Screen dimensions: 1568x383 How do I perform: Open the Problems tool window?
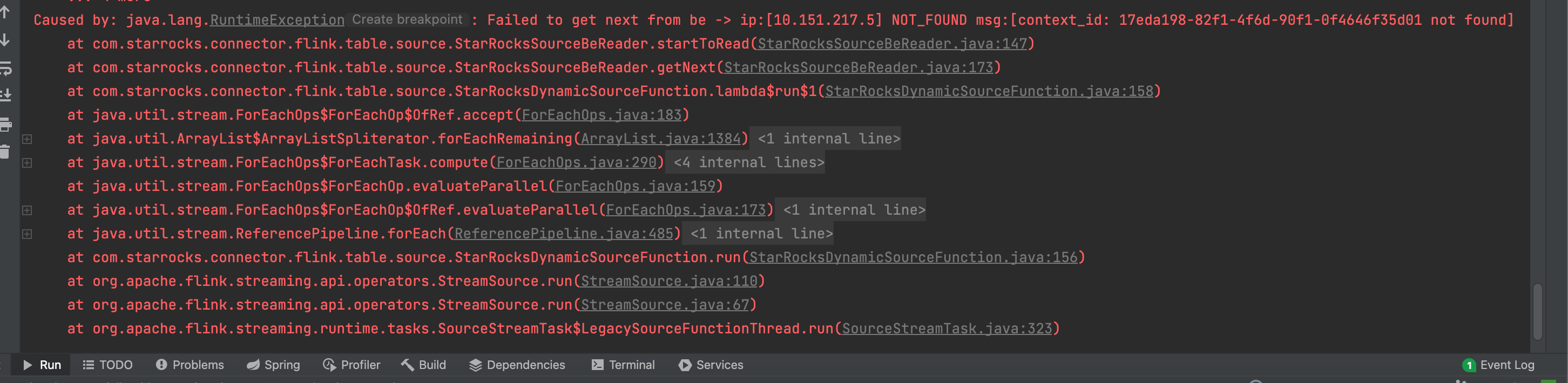pos(190,365)
